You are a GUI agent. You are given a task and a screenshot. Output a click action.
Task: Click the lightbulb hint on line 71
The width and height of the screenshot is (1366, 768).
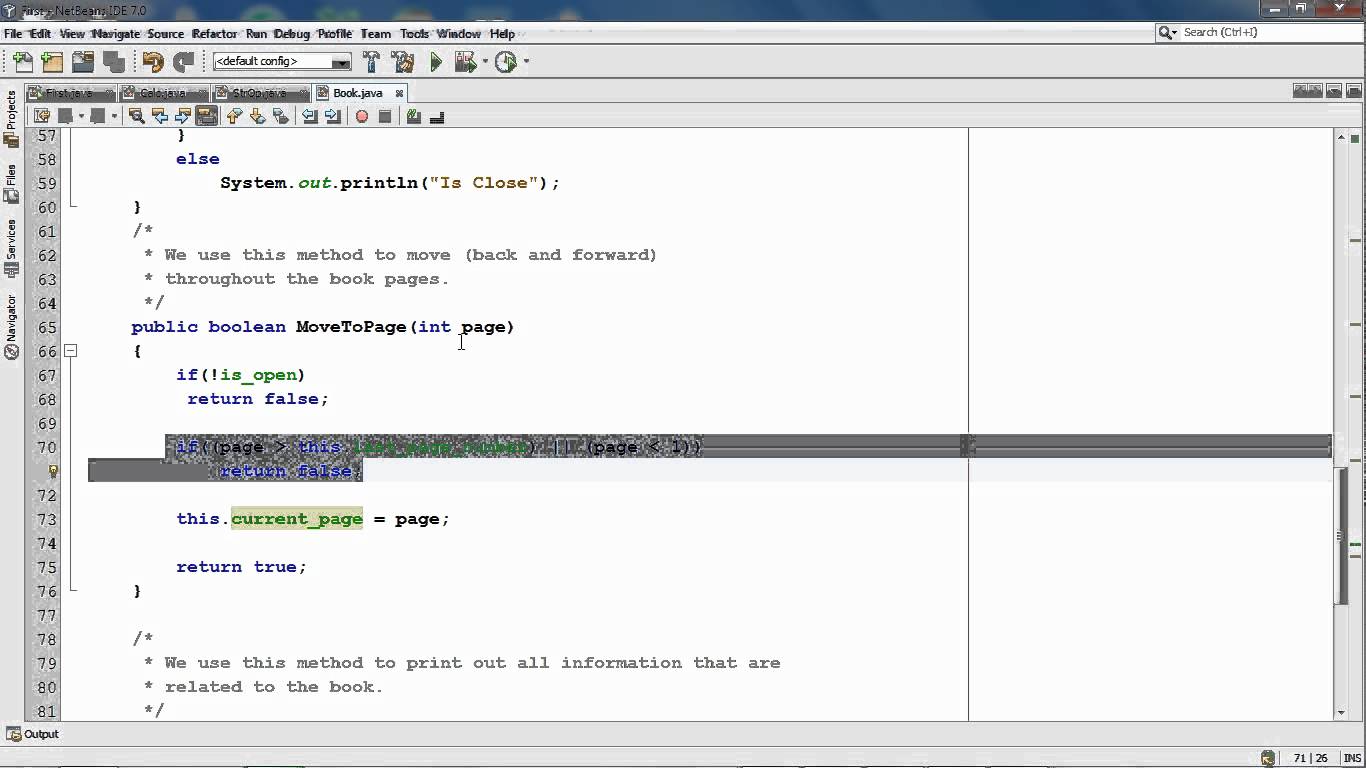(x=53, y=471)
